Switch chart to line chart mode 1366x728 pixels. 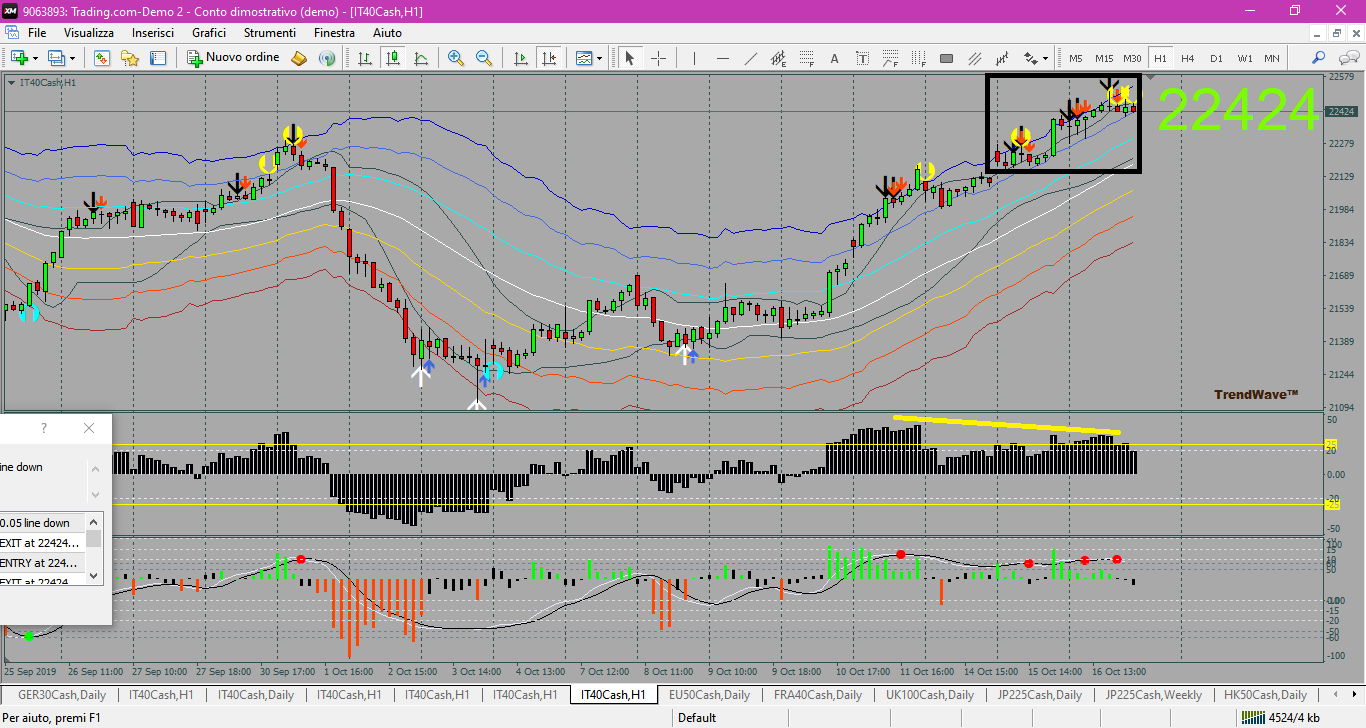click(422, 58)
